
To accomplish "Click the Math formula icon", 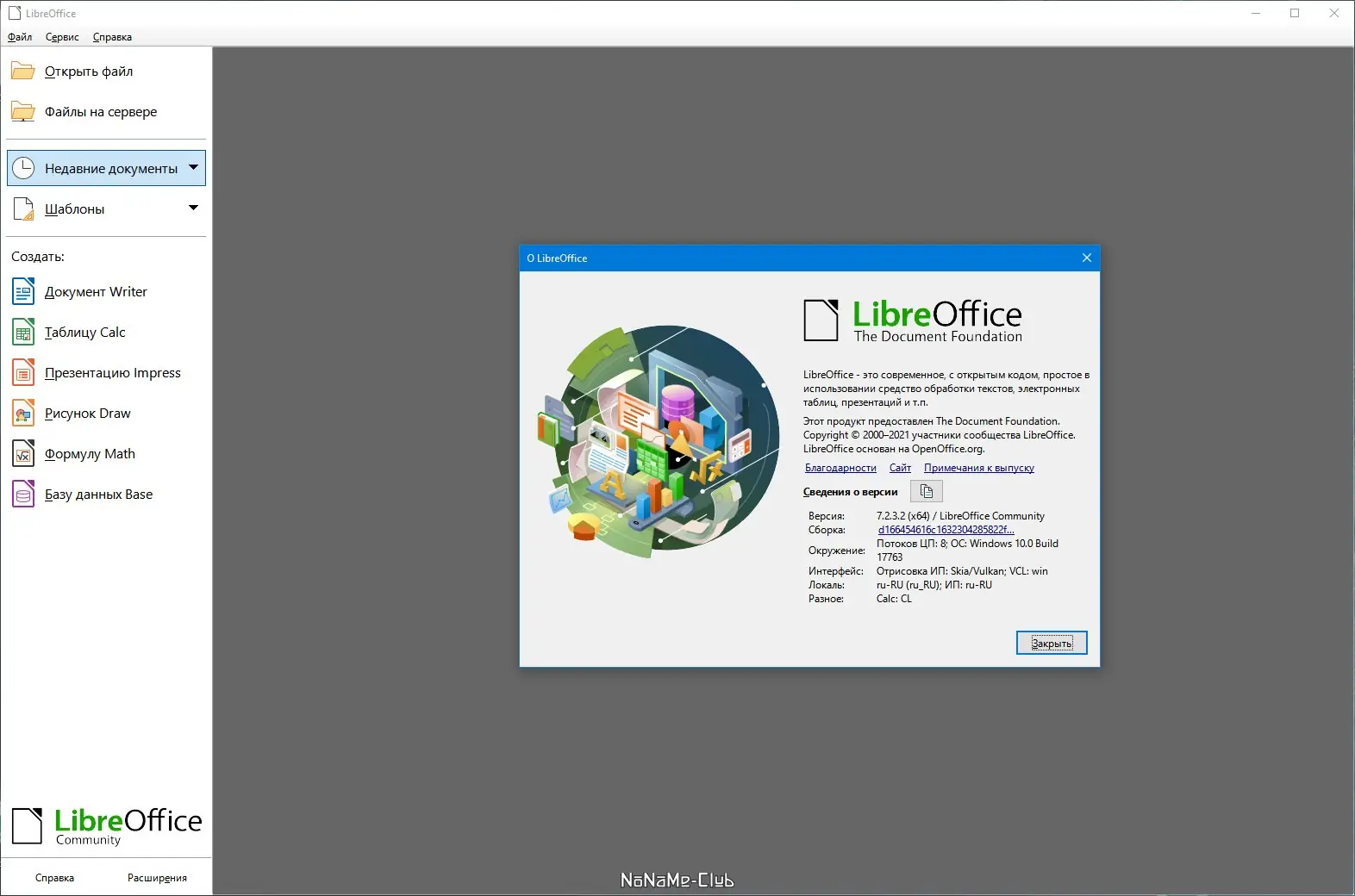I will pos(23,454).
